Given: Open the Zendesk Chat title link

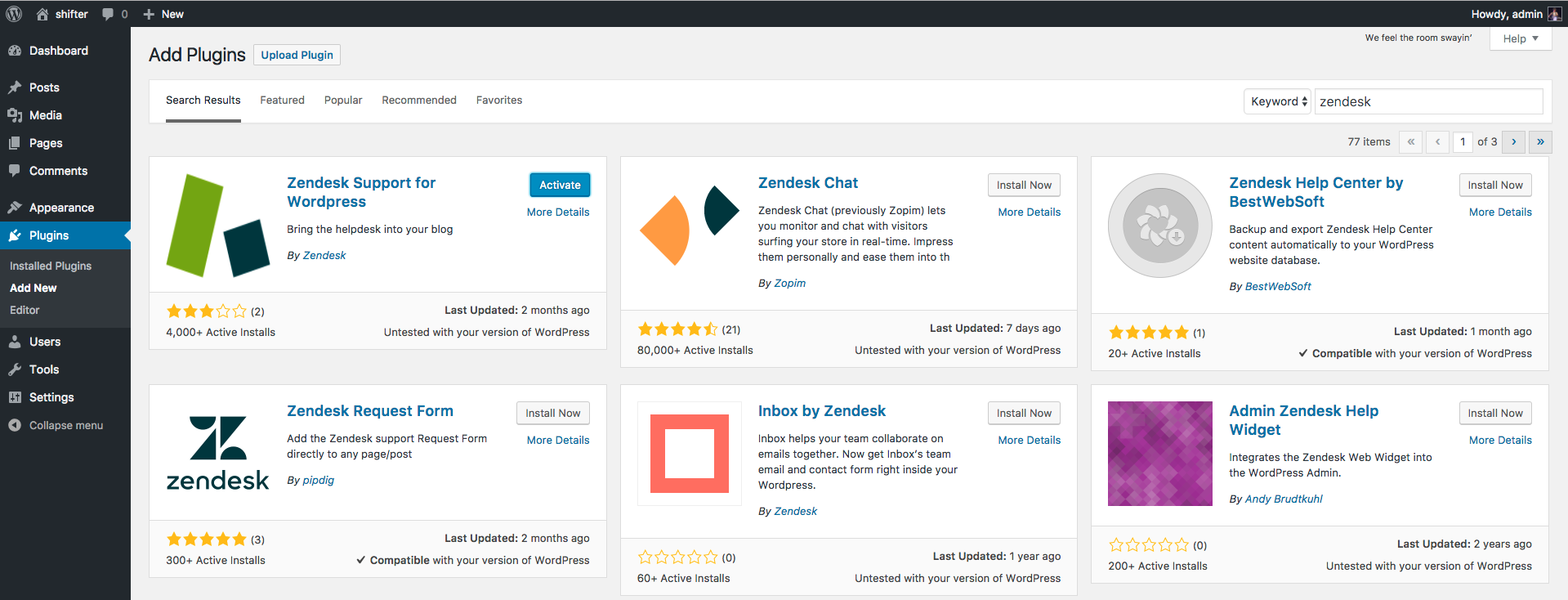Looking at the screenshot, I should tap(808, 182).
